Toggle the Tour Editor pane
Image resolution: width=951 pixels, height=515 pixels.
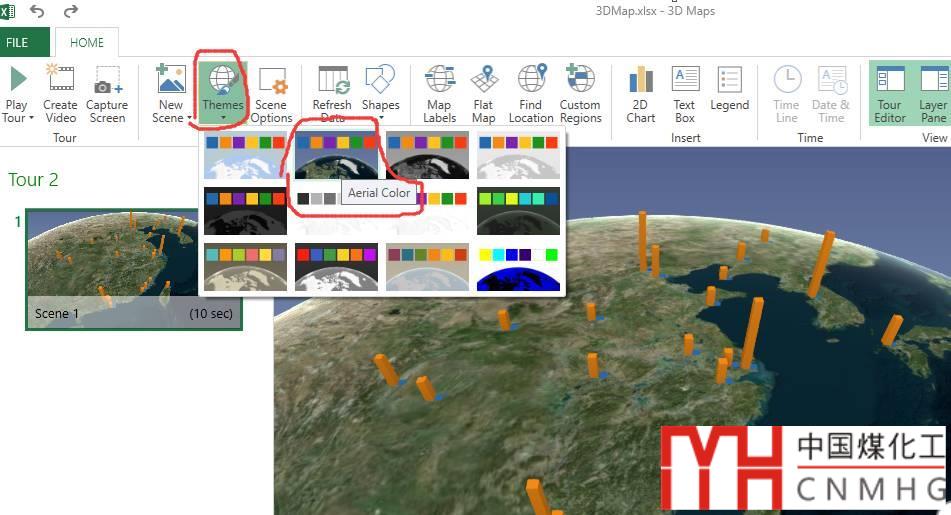pyautogui.click(x=889, y=93)
